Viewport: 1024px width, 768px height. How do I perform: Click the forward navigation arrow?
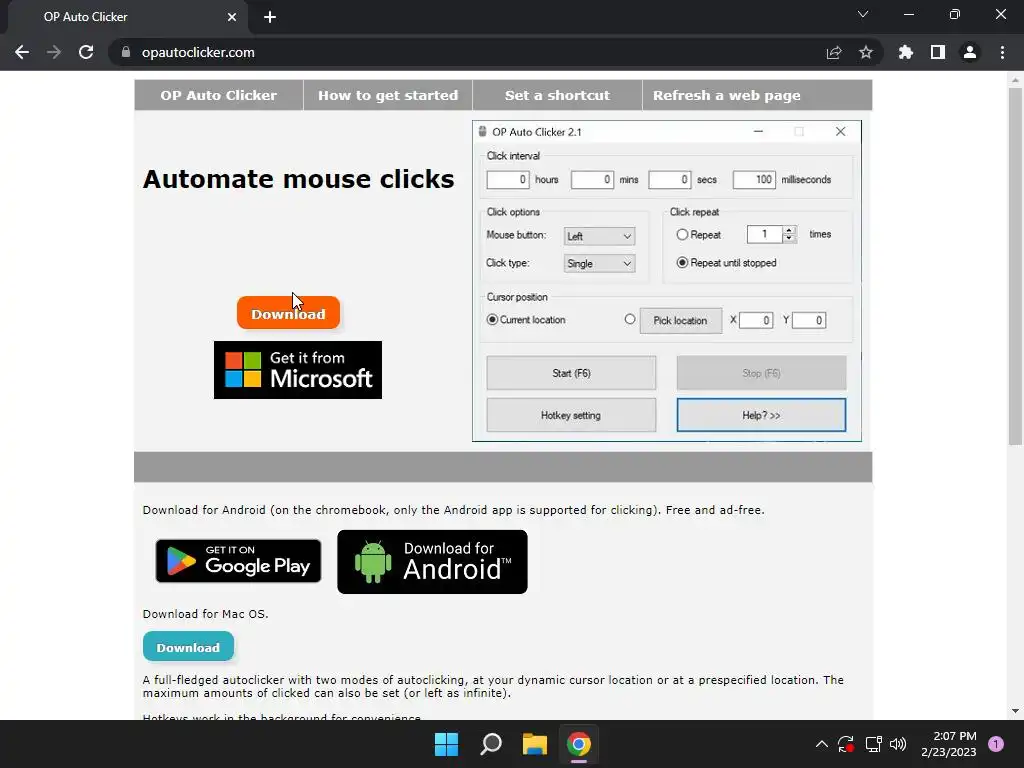coord(54,52)
